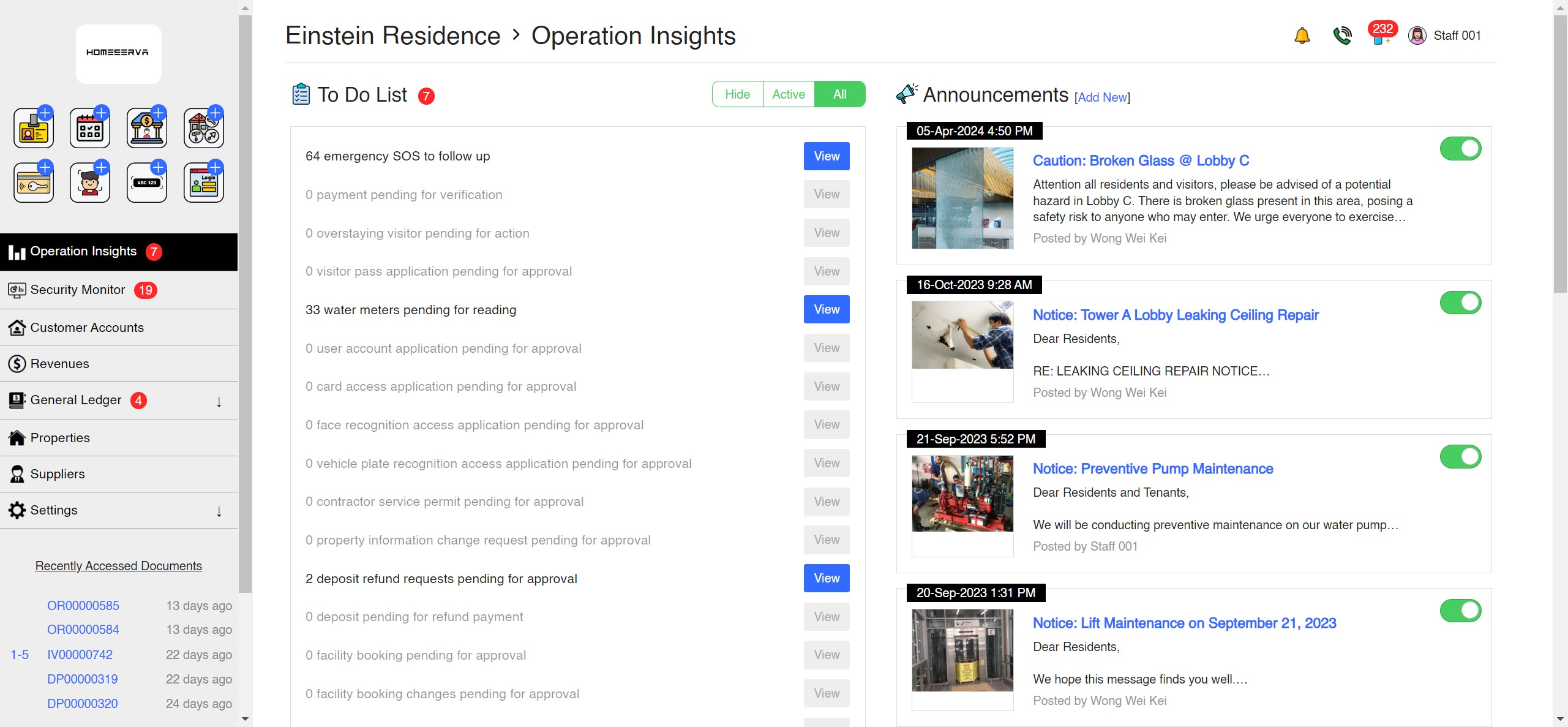Open the new payment shortcut with bank icon

click(147, 127)
